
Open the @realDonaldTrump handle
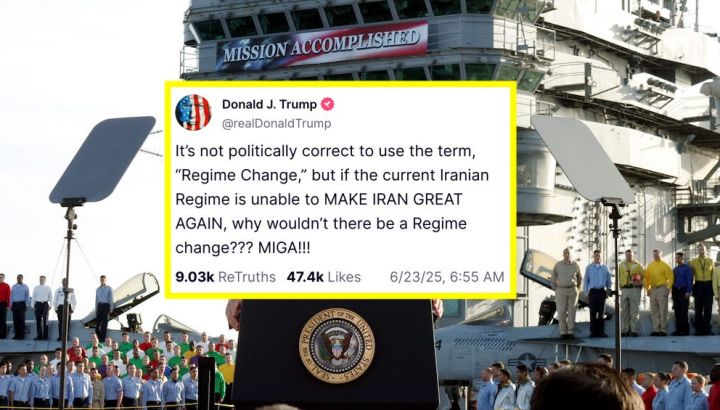tap(276, 124)
